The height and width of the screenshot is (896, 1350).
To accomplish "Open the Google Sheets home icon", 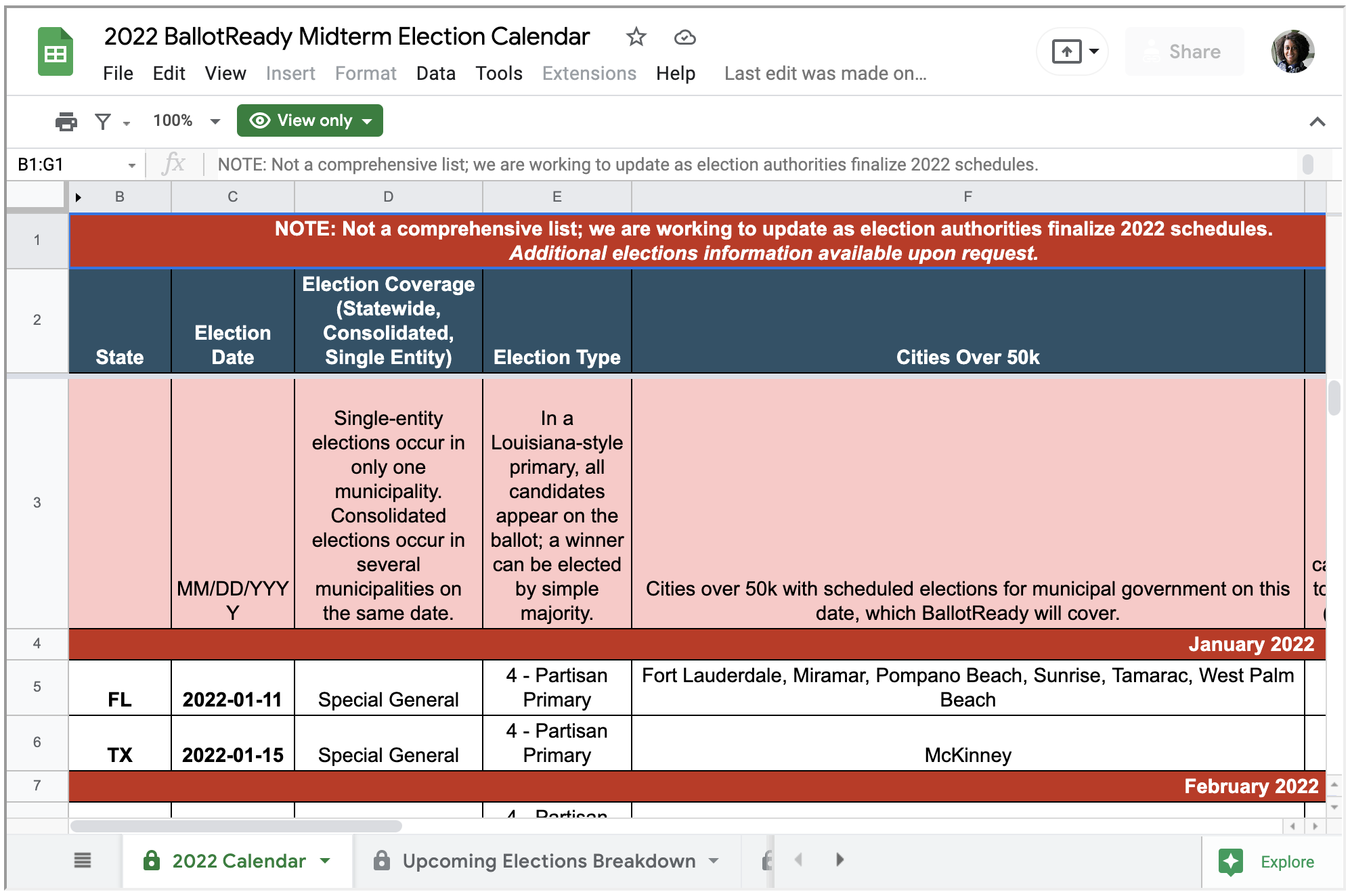I will point(56,52).
